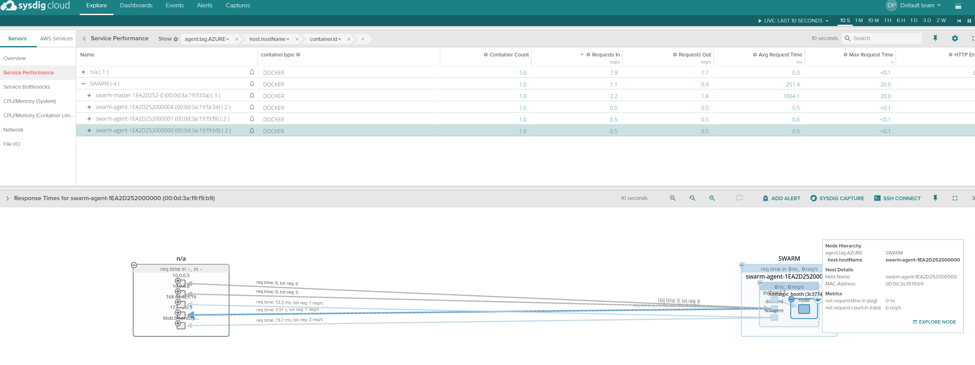The width and height of the screenshot is (975, 365).
Task: Select the 1 H time range
Action: 887,21
